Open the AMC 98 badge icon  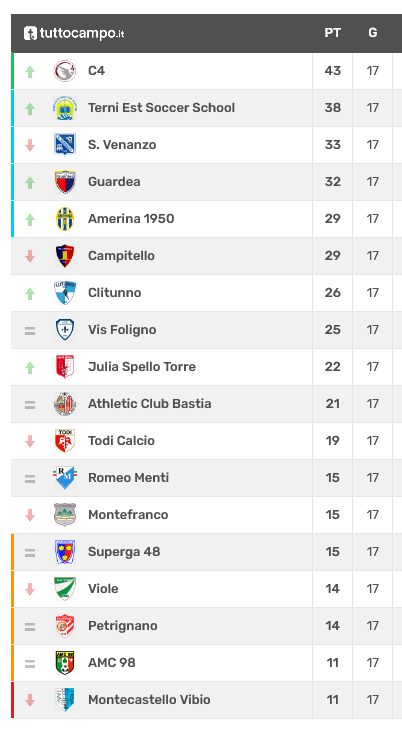point(65,662)
